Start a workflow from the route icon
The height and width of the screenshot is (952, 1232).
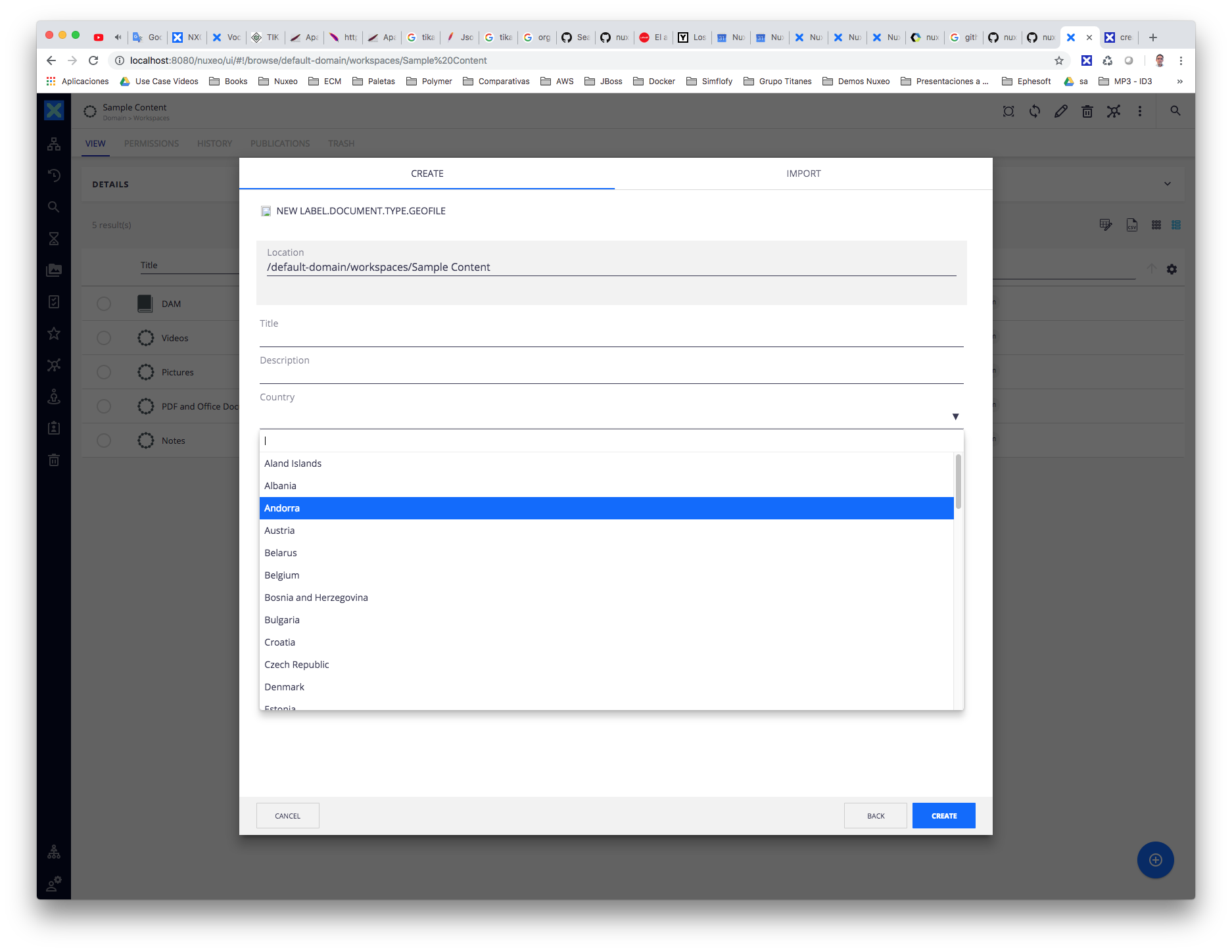tap(1114, 111)
